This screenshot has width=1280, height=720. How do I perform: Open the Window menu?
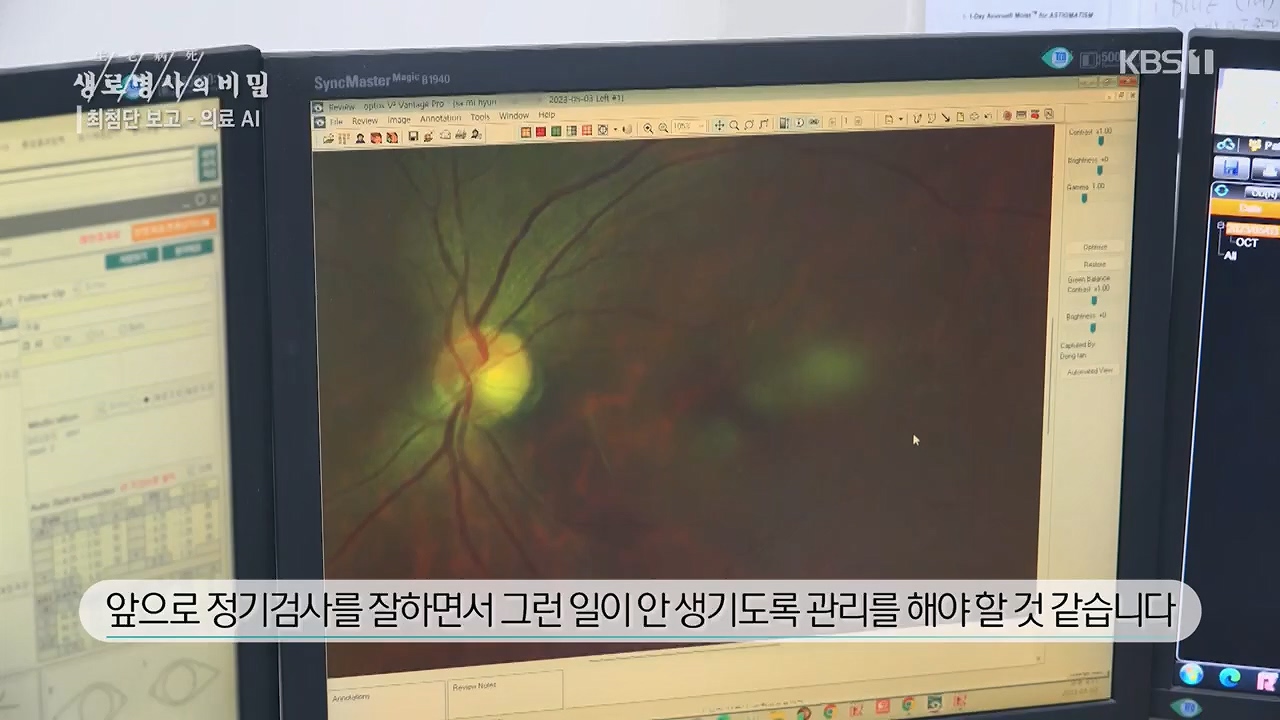(514, 116)
